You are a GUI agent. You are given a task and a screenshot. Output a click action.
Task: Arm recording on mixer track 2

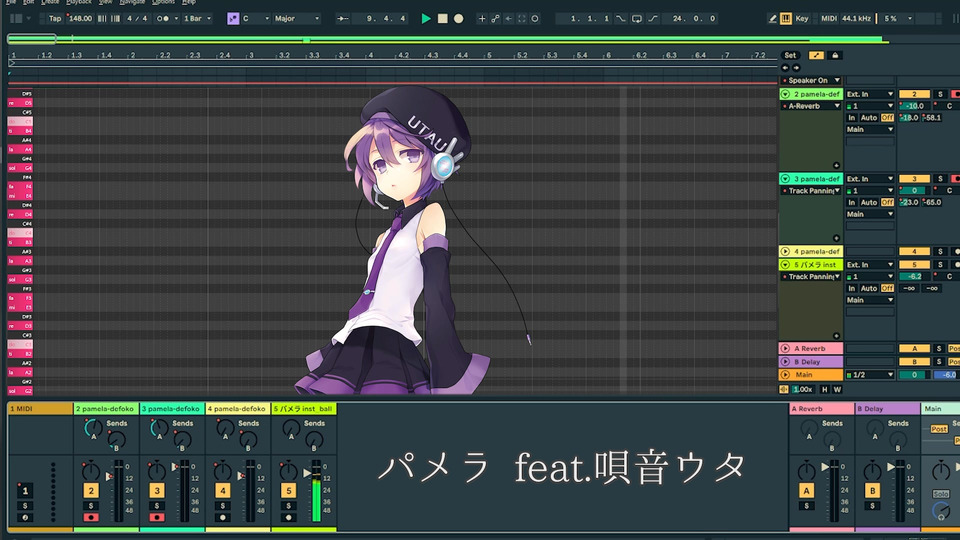pos(91,517)
